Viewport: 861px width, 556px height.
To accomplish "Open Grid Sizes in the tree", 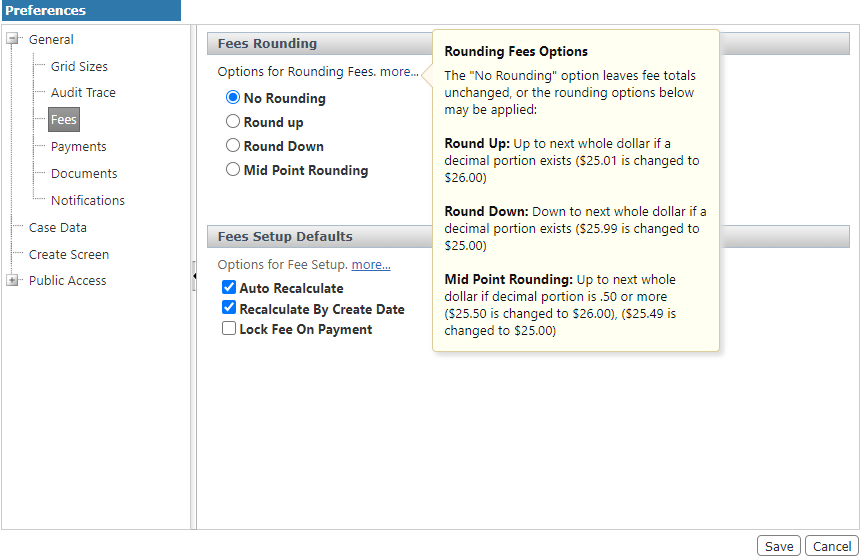I will 79,67.
